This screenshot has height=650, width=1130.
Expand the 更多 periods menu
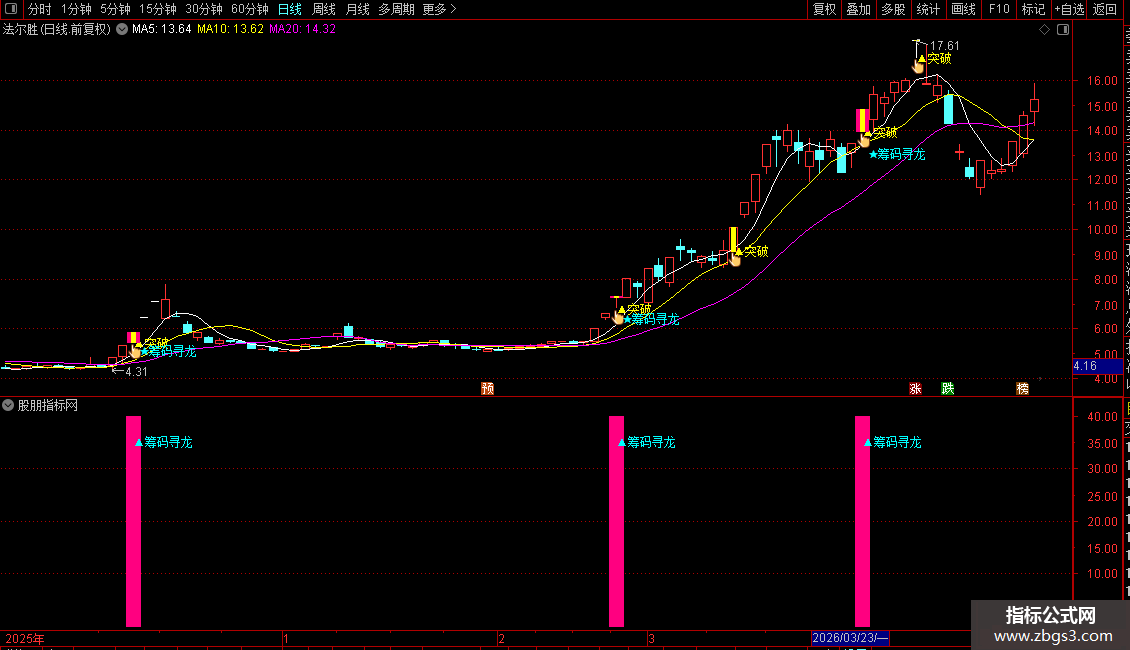439,9
